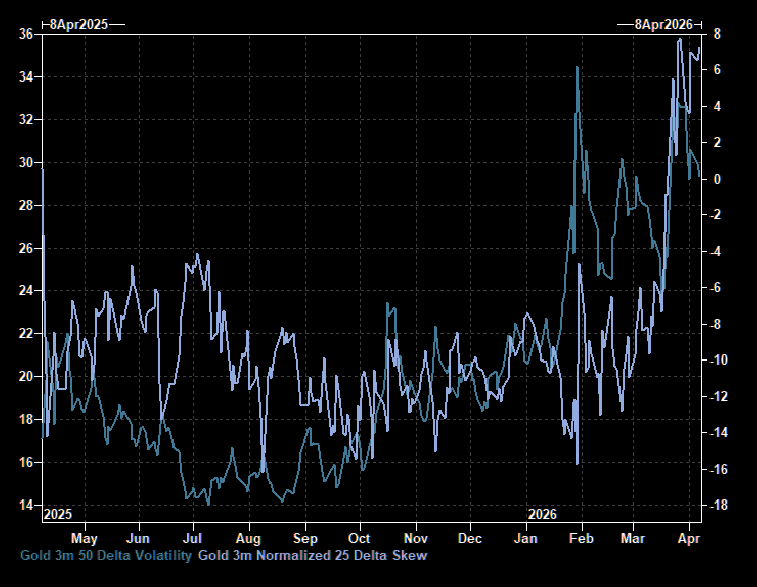Click the 0 value on the right axis
The width and height of the screenshot is (757, 587).
[x=718, y=179]
